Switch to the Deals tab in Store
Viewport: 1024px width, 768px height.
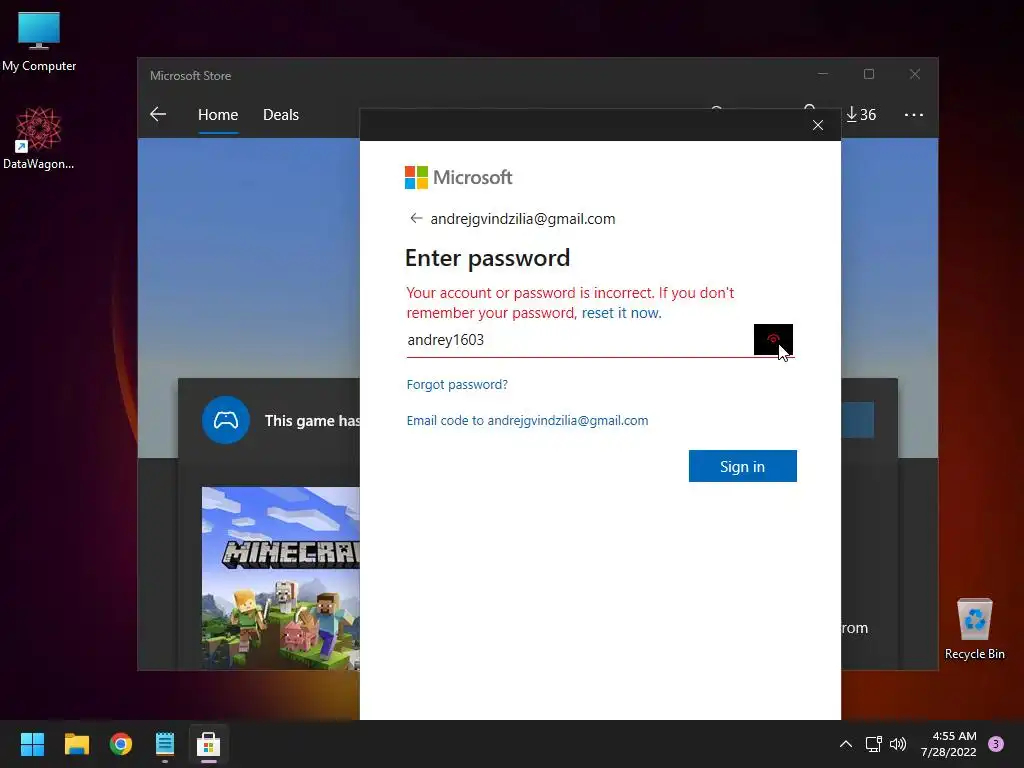(x=281, y=115)
